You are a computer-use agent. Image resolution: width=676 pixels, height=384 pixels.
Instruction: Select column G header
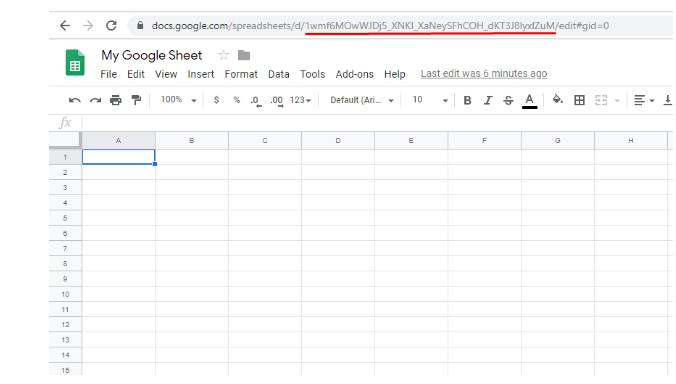pos(557,141)
